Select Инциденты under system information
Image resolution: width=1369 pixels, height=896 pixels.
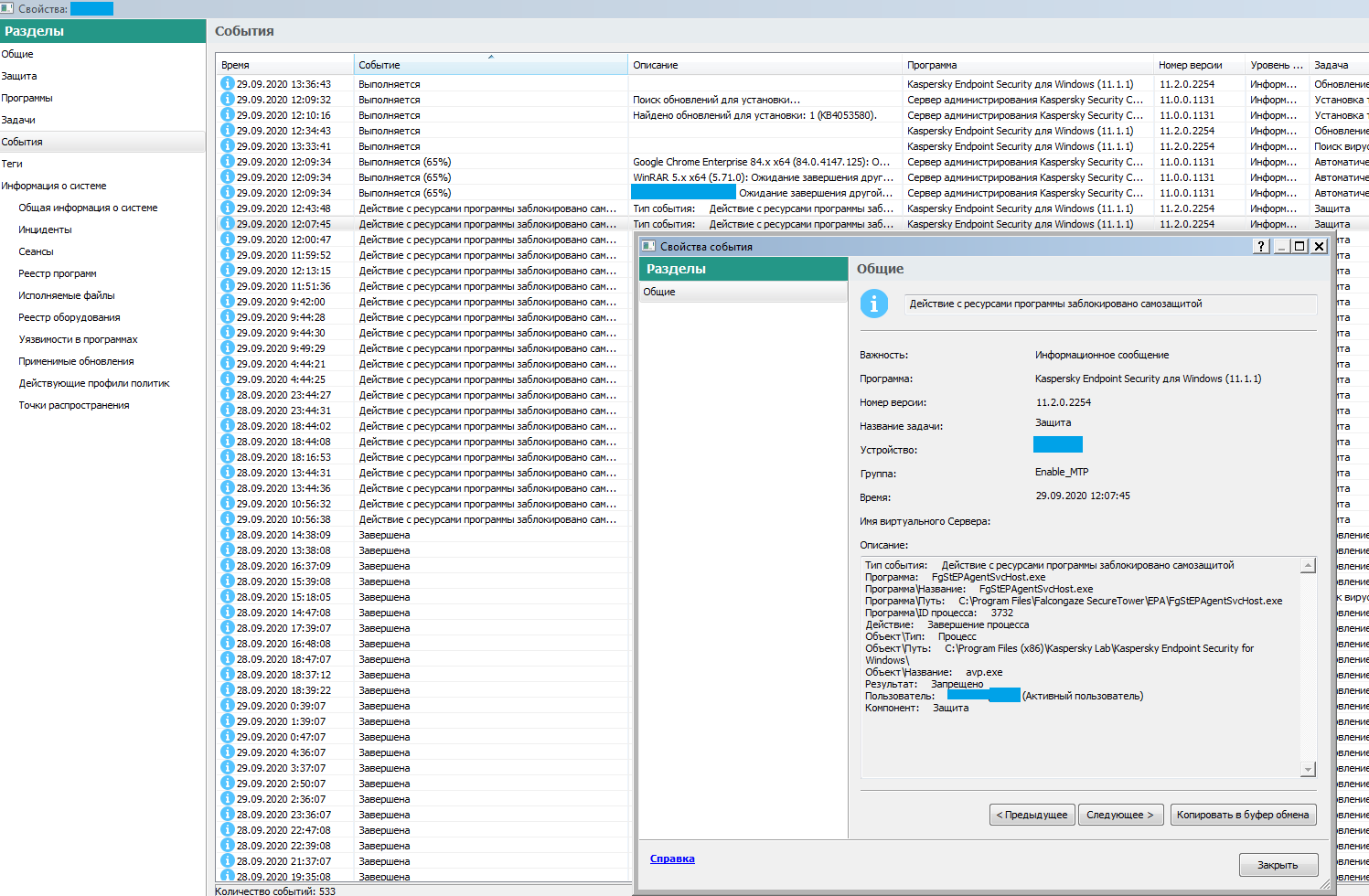[x=45, y=229]
